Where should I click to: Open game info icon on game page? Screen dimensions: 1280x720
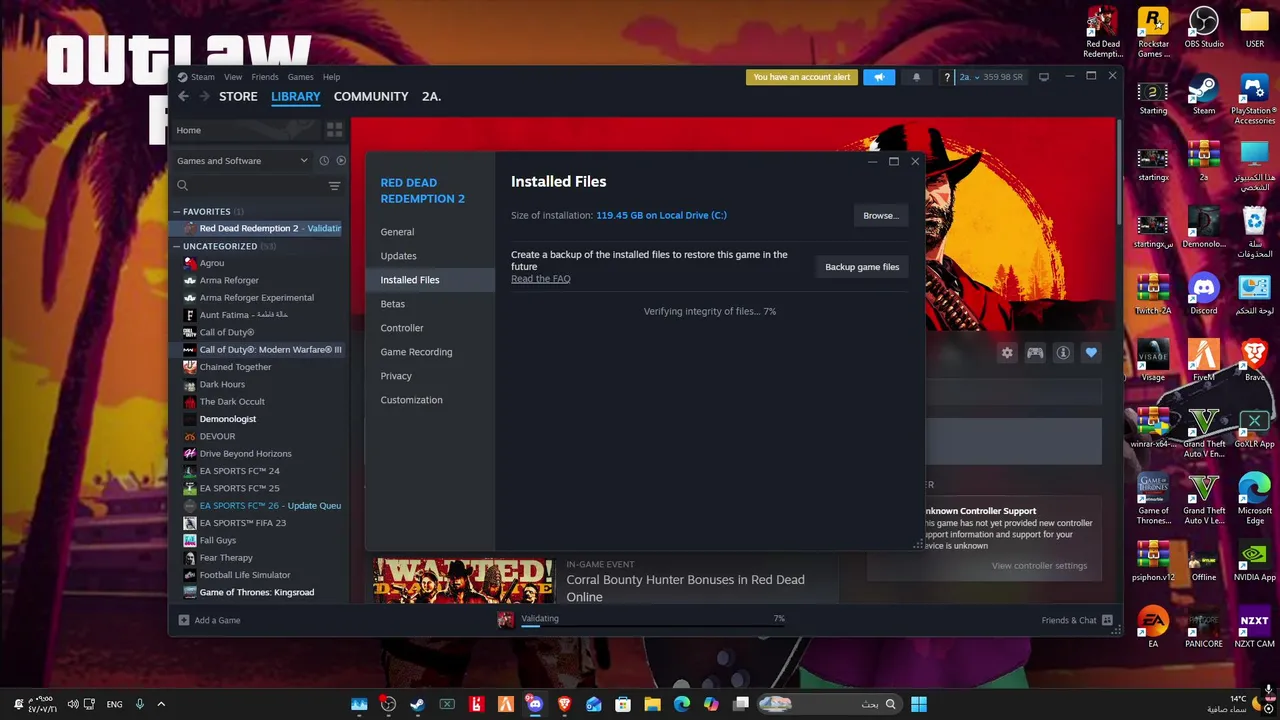pyautogui.click(x=1063, y=352)
